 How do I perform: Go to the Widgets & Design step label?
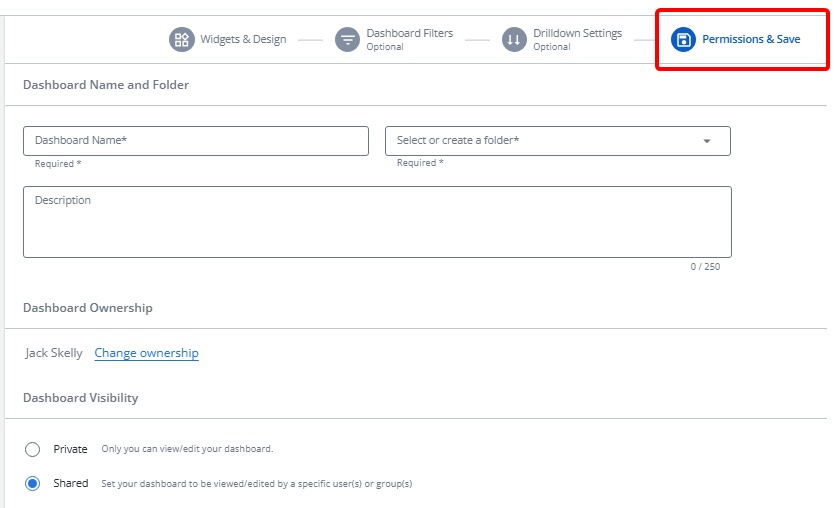(243, 40)
